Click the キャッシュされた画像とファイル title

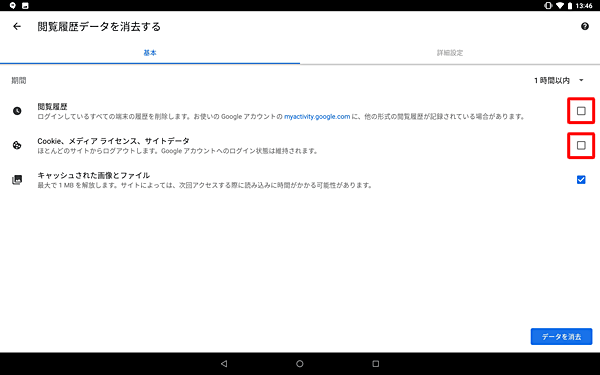[93, 176]
